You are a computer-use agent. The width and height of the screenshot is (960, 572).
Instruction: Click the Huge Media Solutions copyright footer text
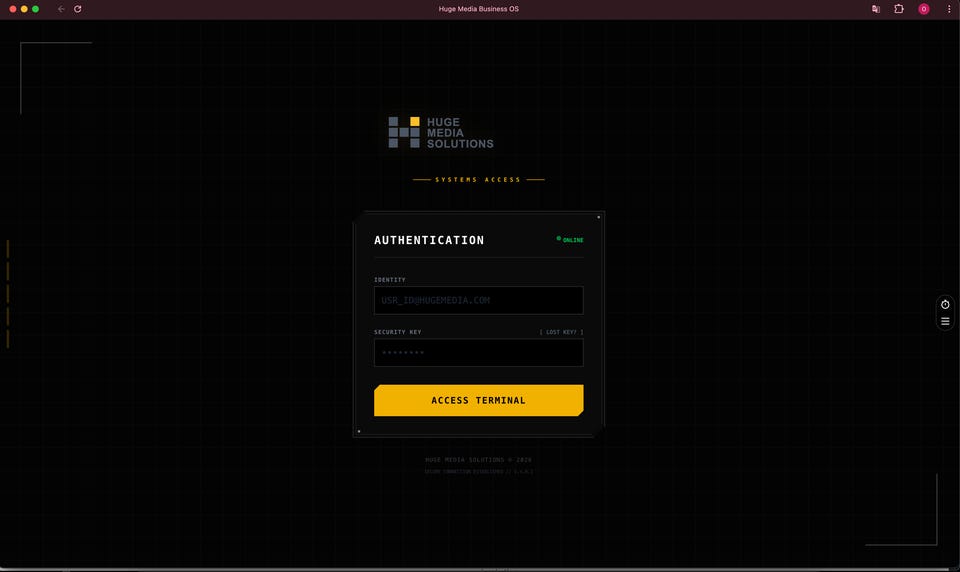click(479, 460)
